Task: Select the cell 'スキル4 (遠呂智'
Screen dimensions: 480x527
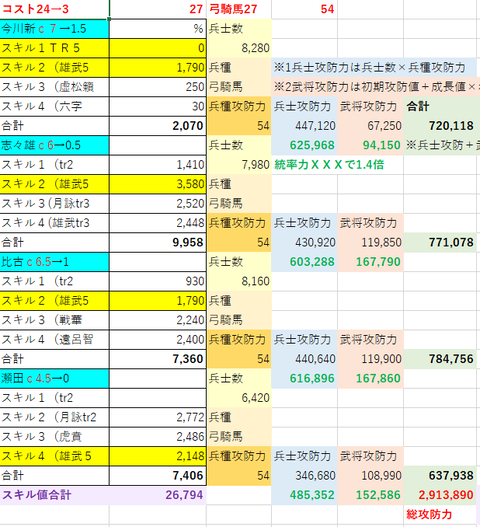Action: [54, 340]
